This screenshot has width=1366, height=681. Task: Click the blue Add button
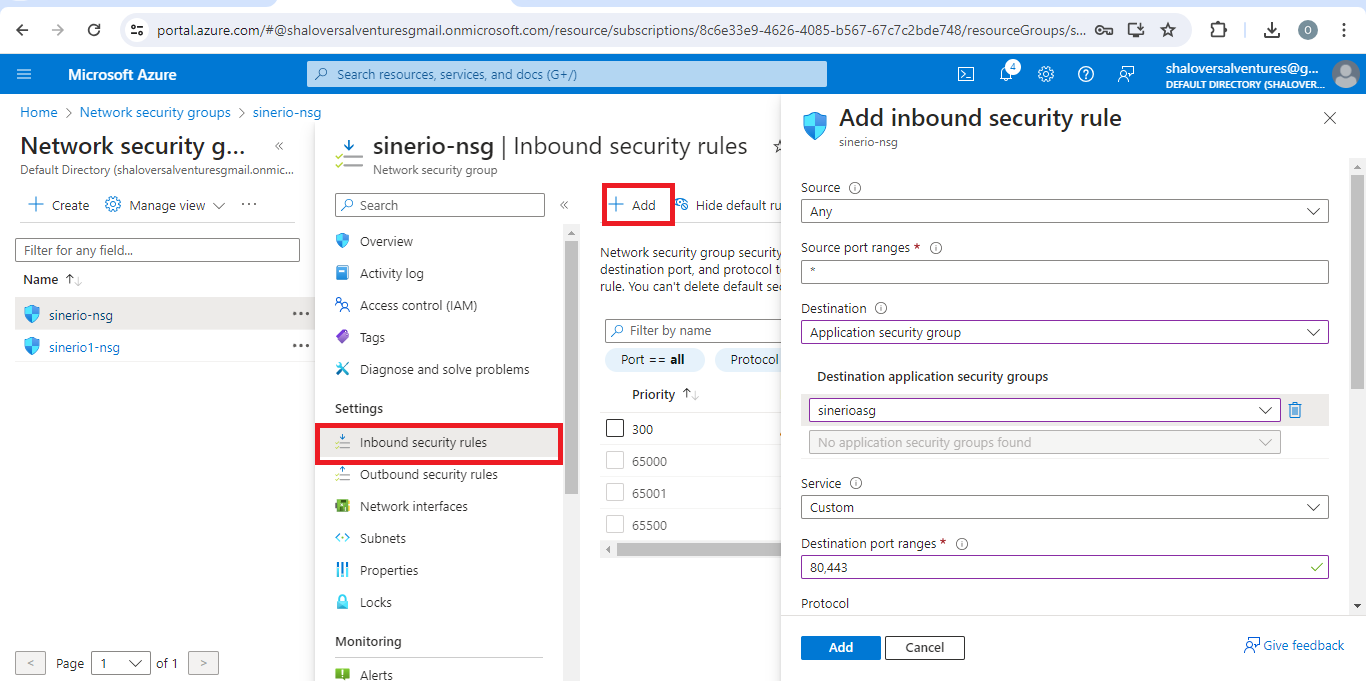coord(840,648)
